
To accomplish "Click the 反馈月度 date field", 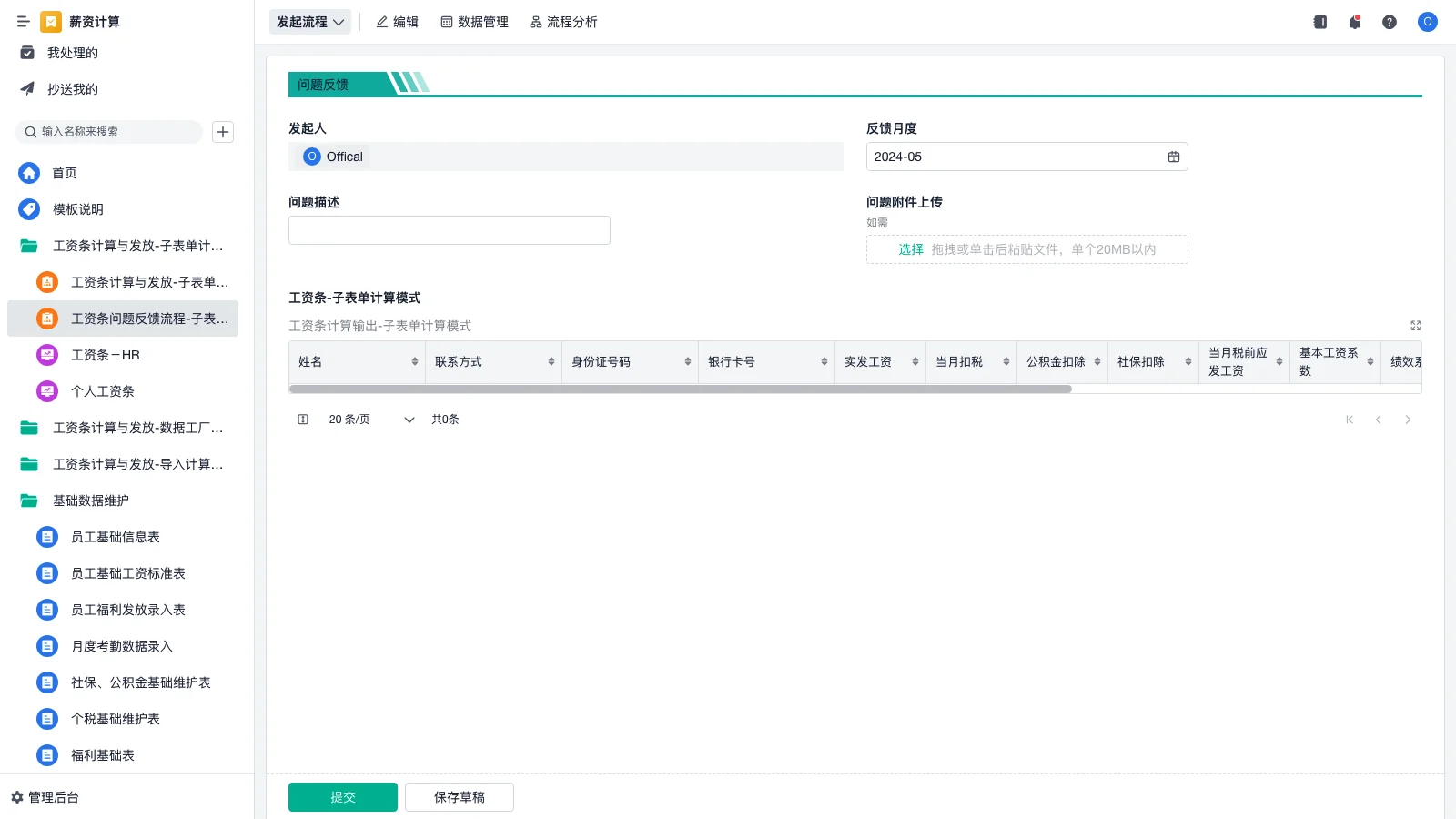I will tap(1027, 157).
